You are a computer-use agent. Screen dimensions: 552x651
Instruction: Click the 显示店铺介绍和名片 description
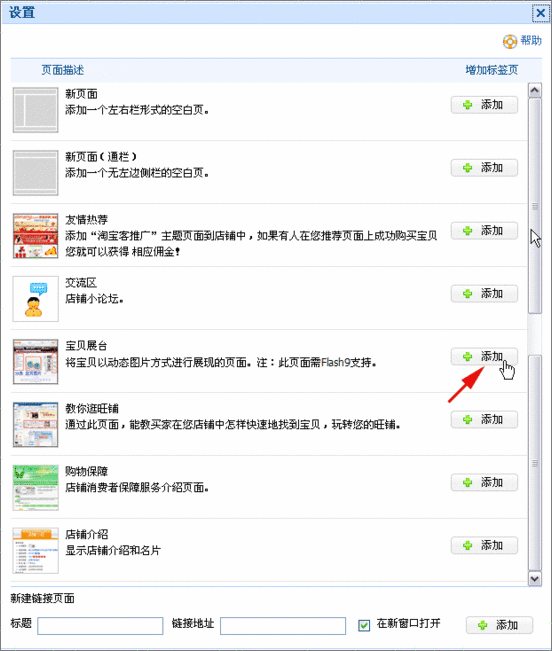point(113,551)
